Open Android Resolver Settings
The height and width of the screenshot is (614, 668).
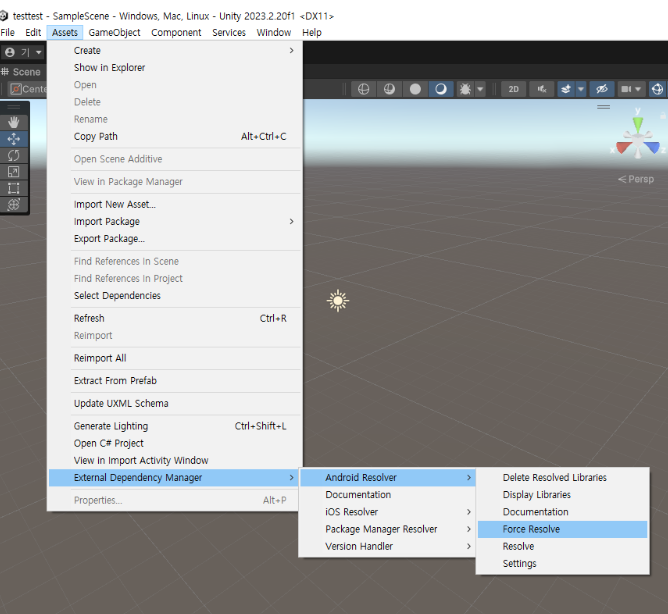562,563
